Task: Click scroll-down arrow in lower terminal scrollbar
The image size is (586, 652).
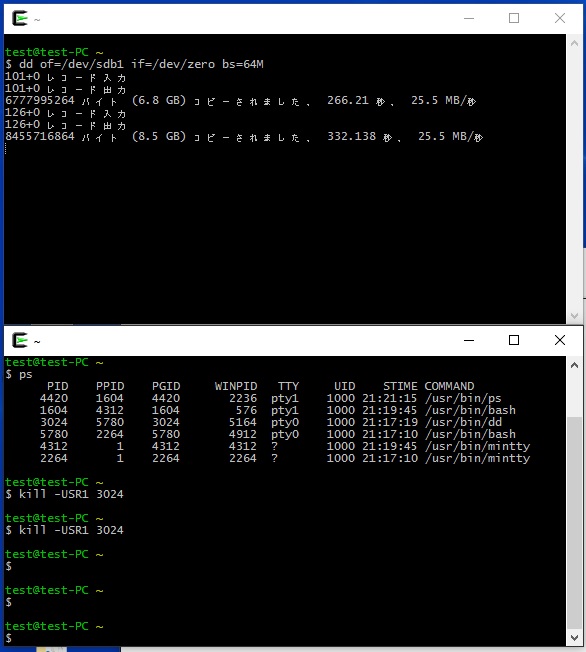Action: tap(574, 637)
